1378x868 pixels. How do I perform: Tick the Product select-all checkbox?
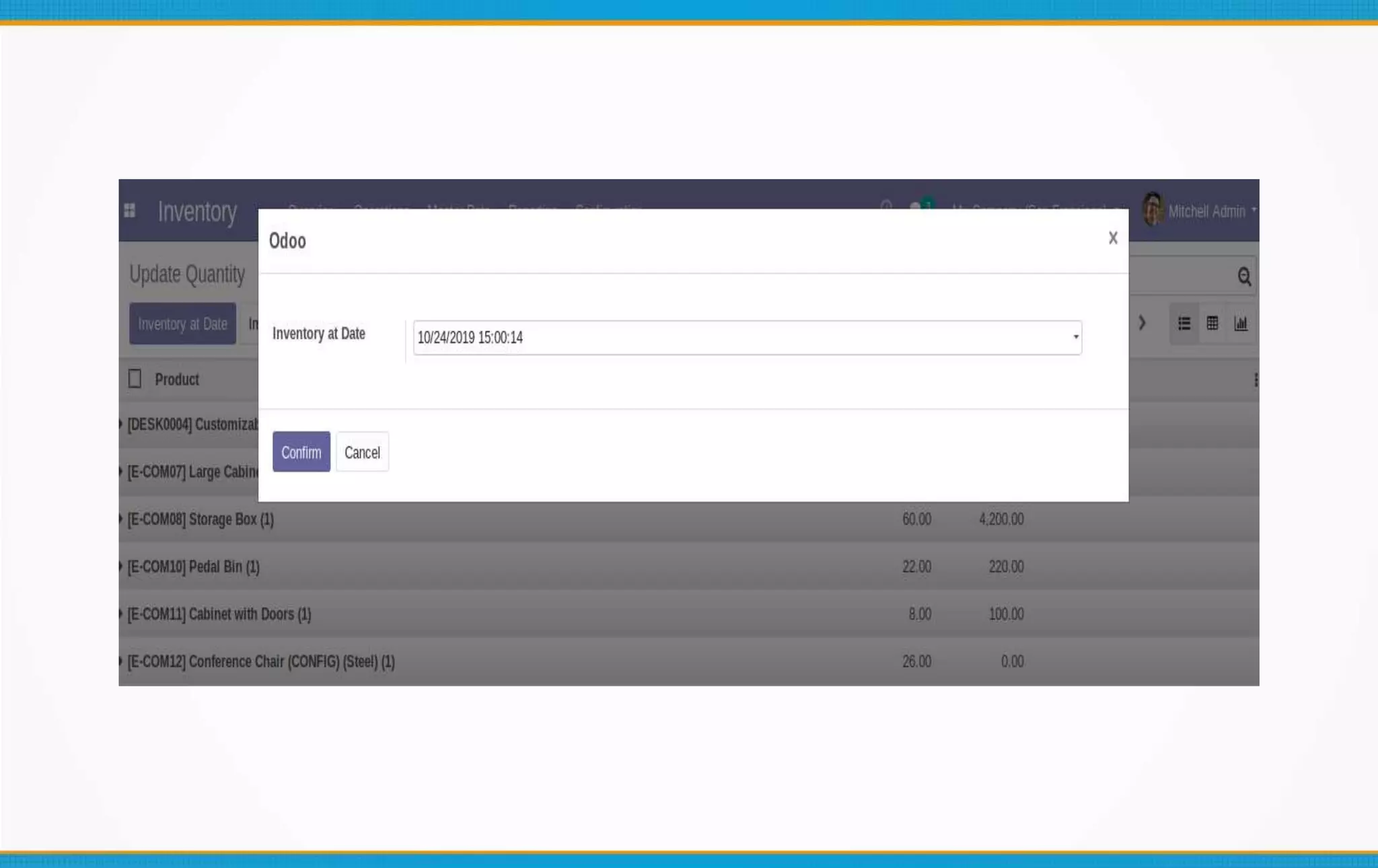click(x=135, y=379)
